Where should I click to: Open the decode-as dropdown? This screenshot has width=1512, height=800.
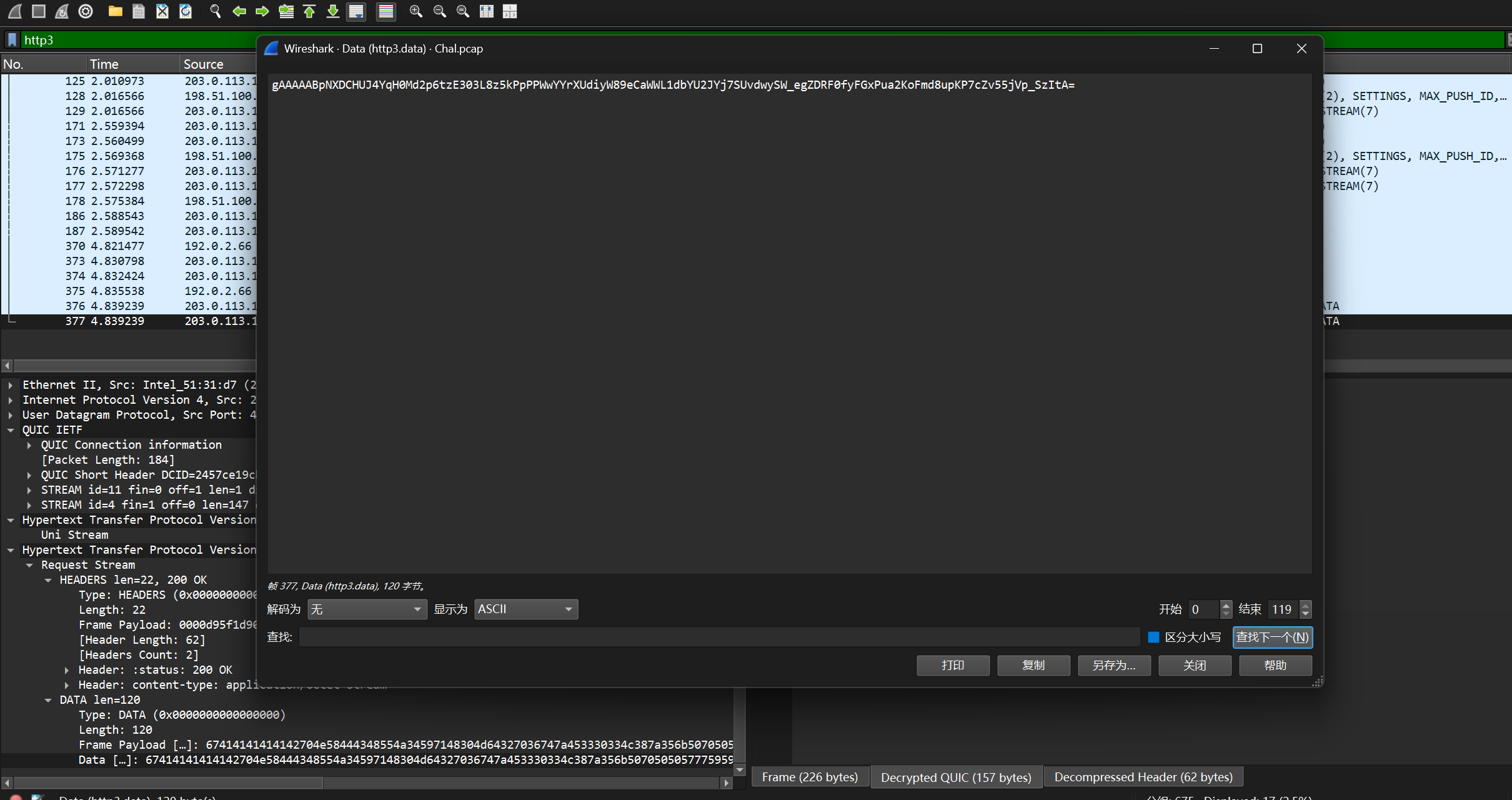[x=367, y=609]
